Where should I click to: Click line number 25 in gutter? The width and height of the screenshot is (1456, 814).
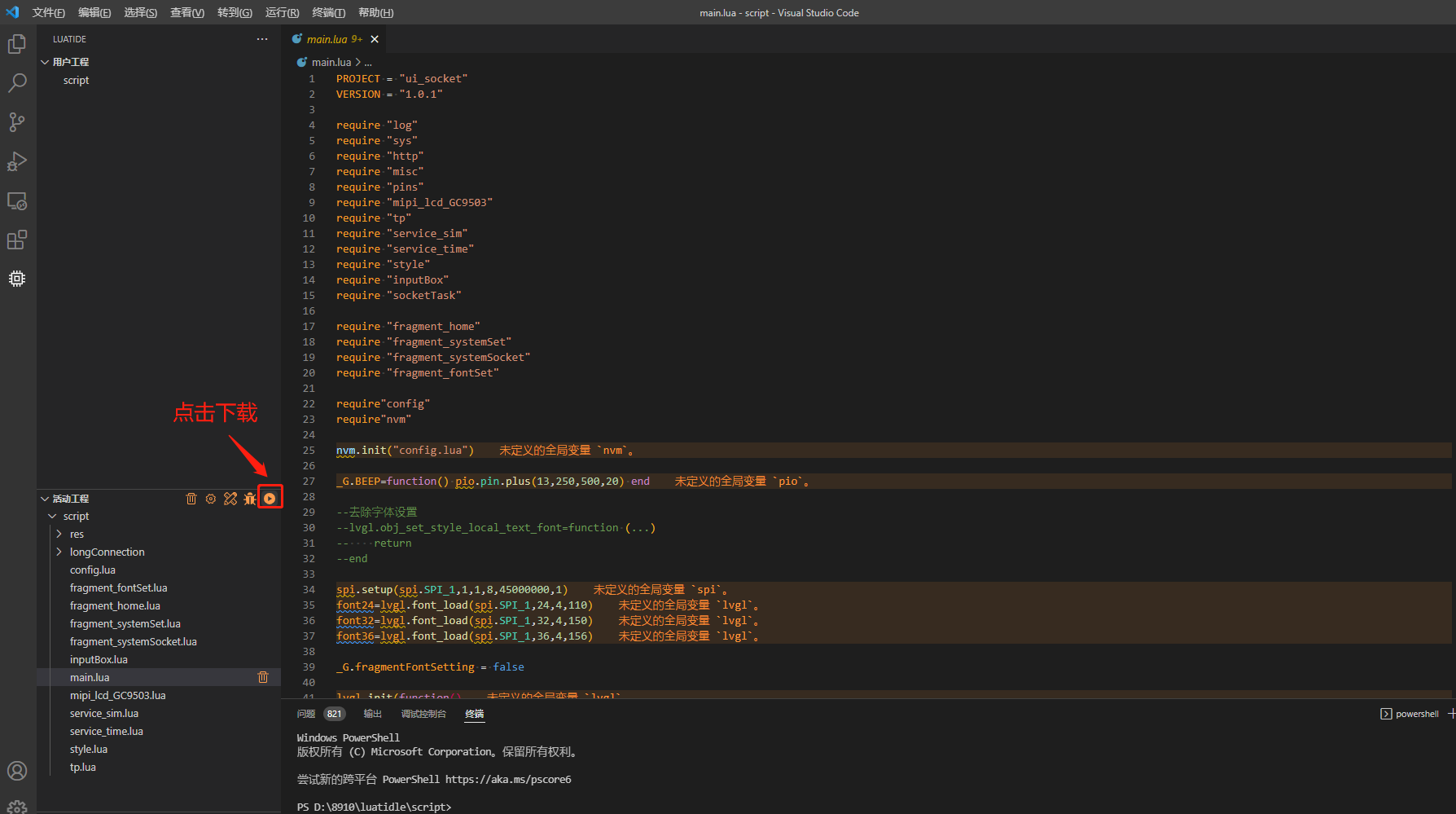(x=309, y=450)
